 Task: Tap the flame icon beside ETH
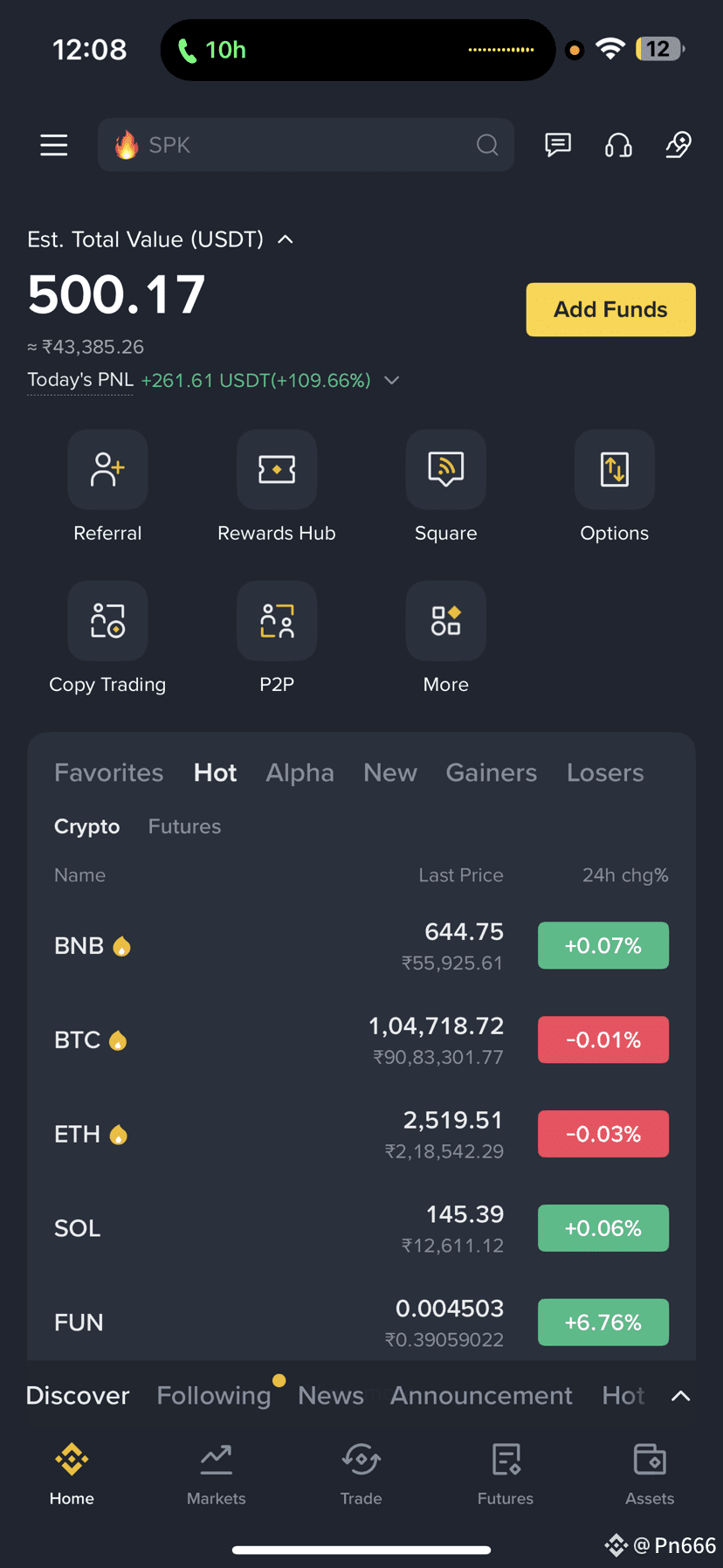[119, 1135]
